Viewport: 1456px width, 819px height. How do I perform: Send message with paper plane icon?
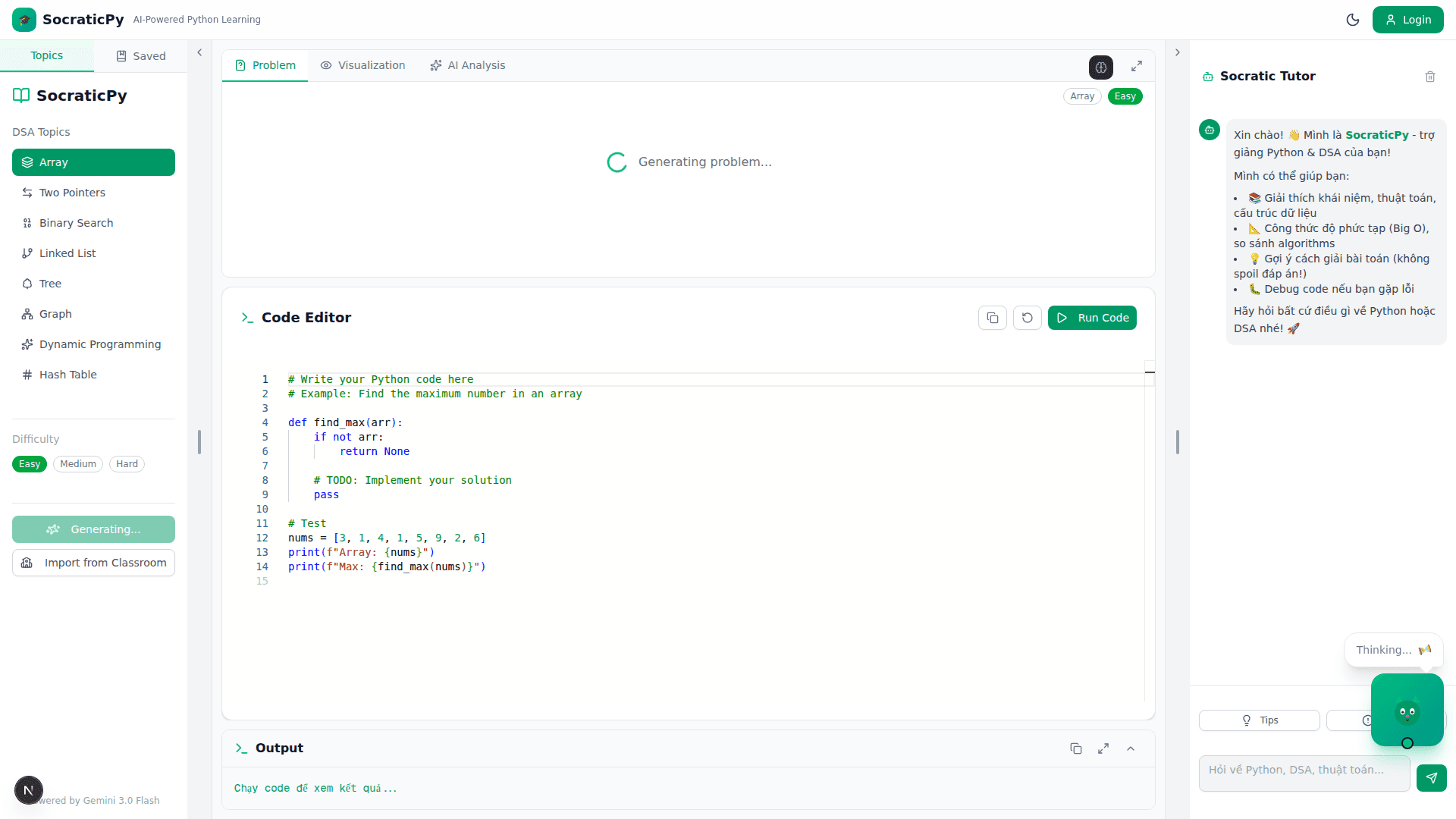tap(1431, 778)
